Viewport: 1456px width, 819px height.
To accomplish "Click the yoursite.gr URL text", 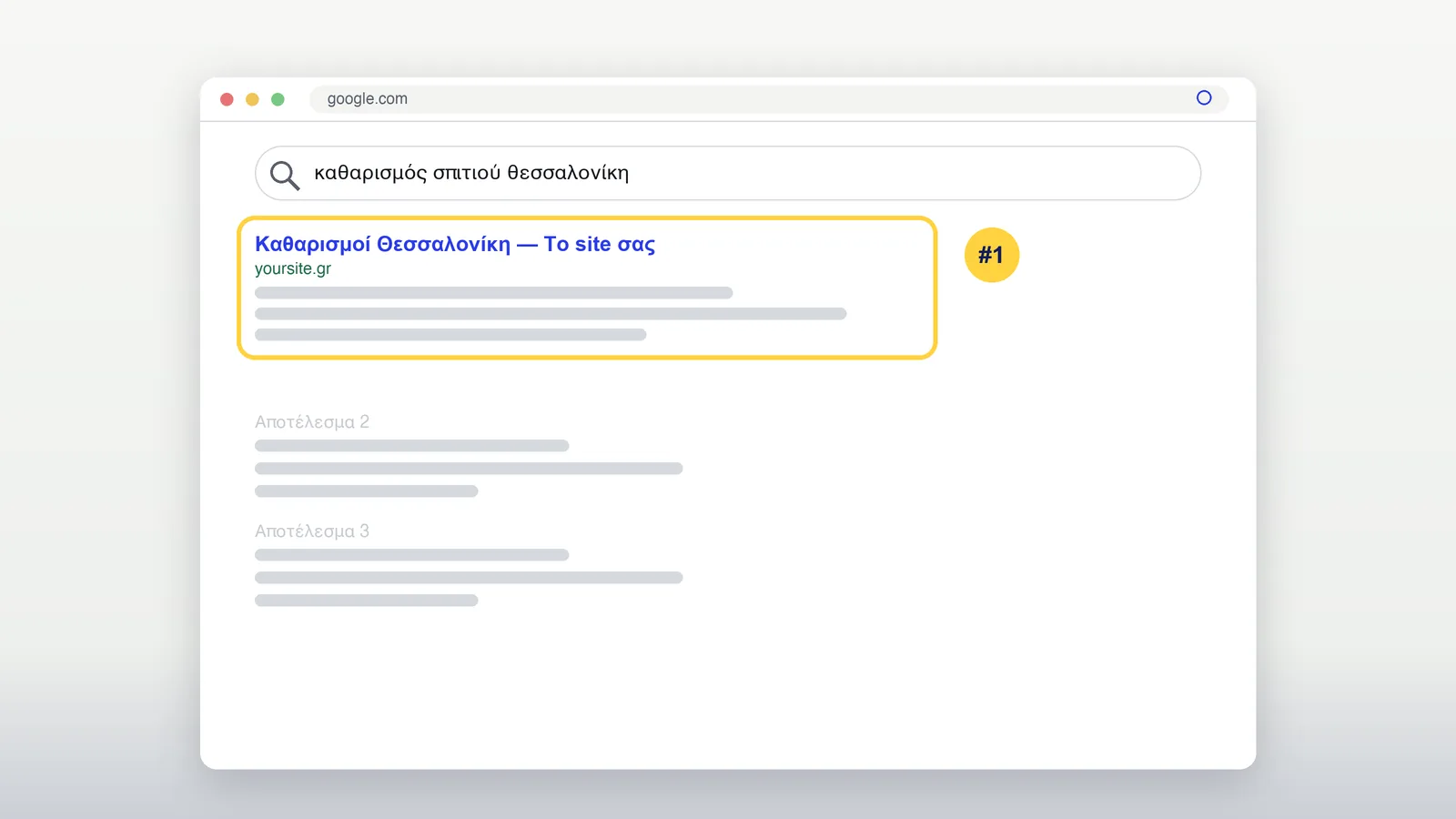I will 293,269.
